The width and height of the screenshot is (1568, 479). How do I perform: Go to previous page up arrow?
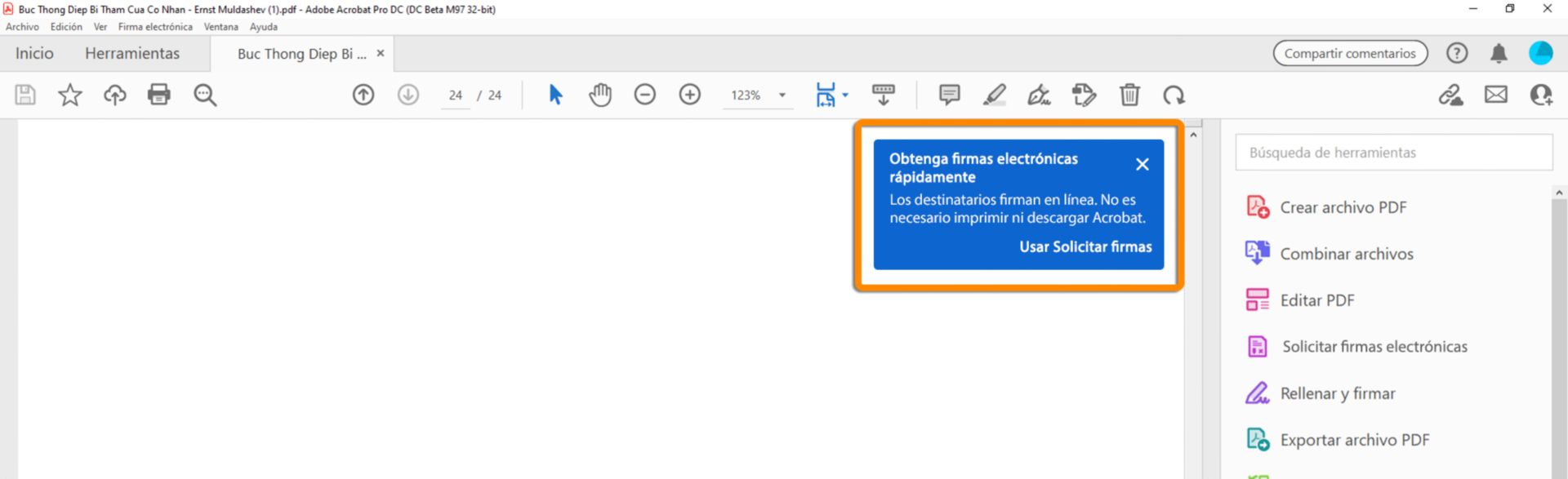pos(363,95)
